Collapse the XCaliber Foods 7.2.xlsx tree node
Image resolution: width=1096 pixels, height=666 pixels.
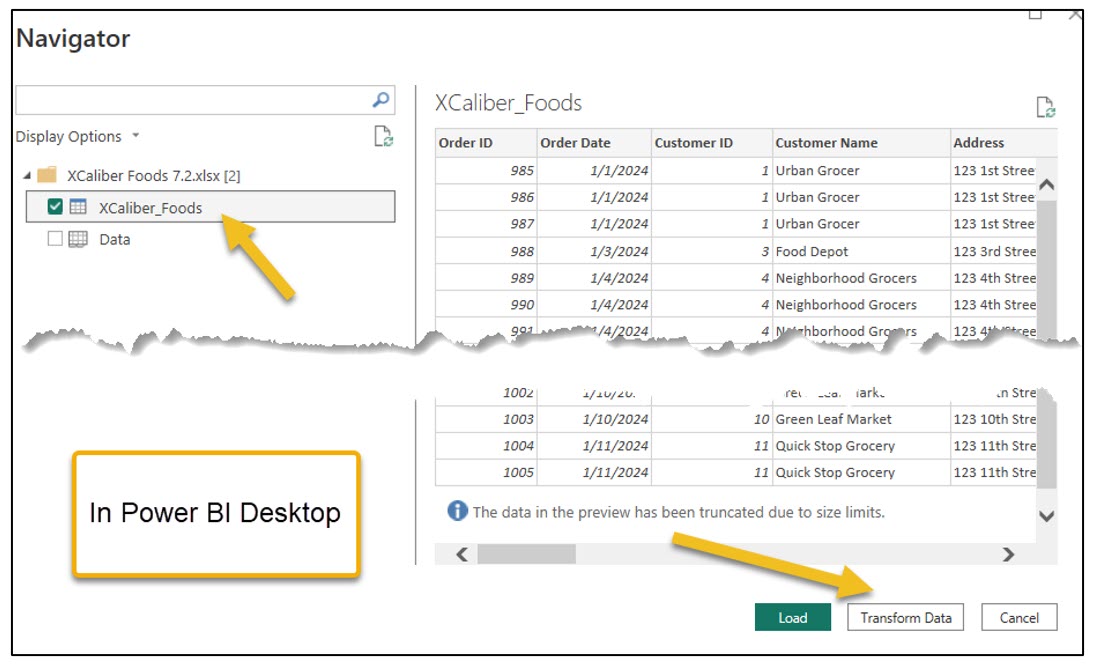[27, 175]
